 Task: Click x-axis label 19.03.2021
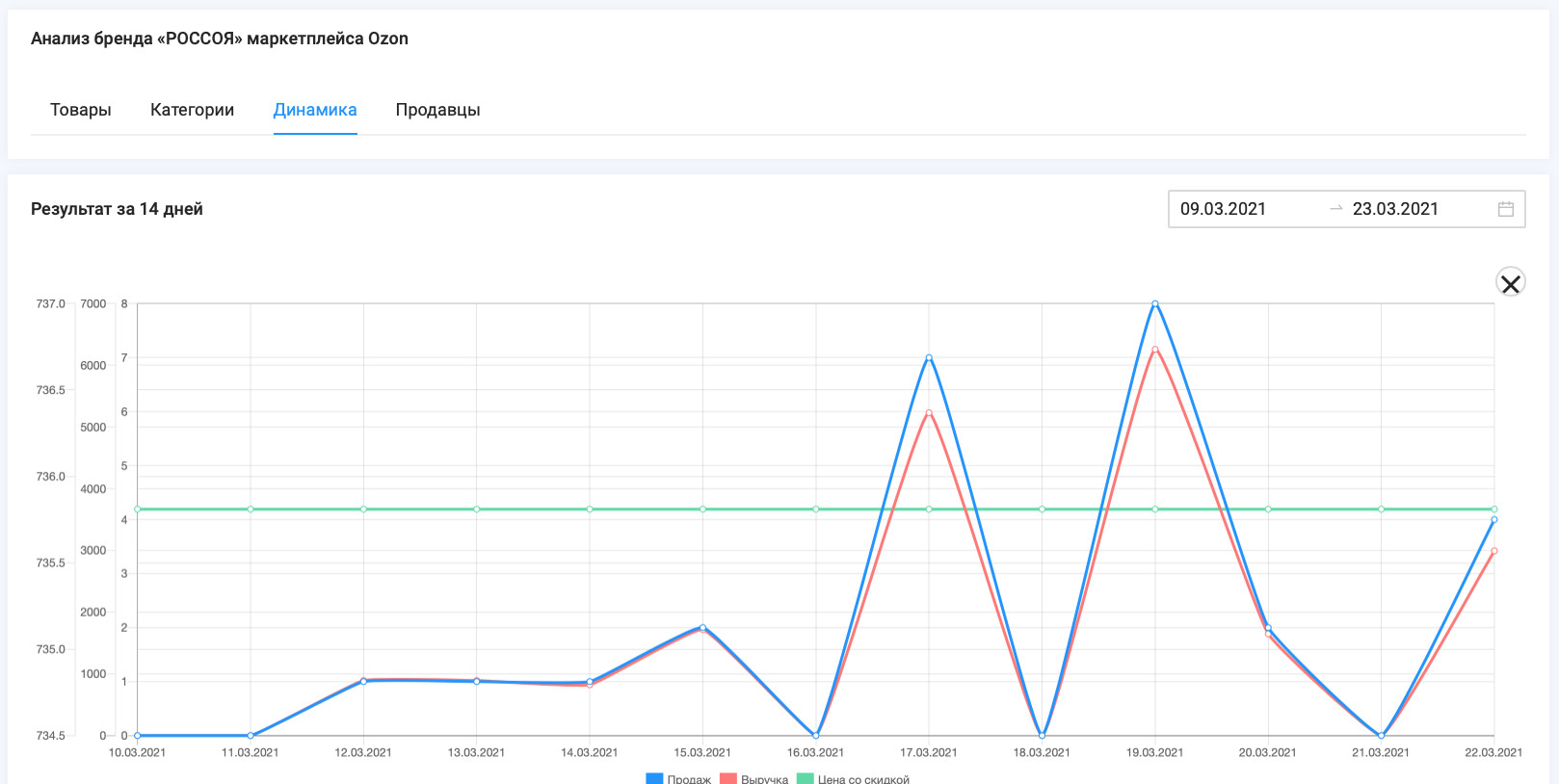pyautogui.click(x=1155, y=752)
